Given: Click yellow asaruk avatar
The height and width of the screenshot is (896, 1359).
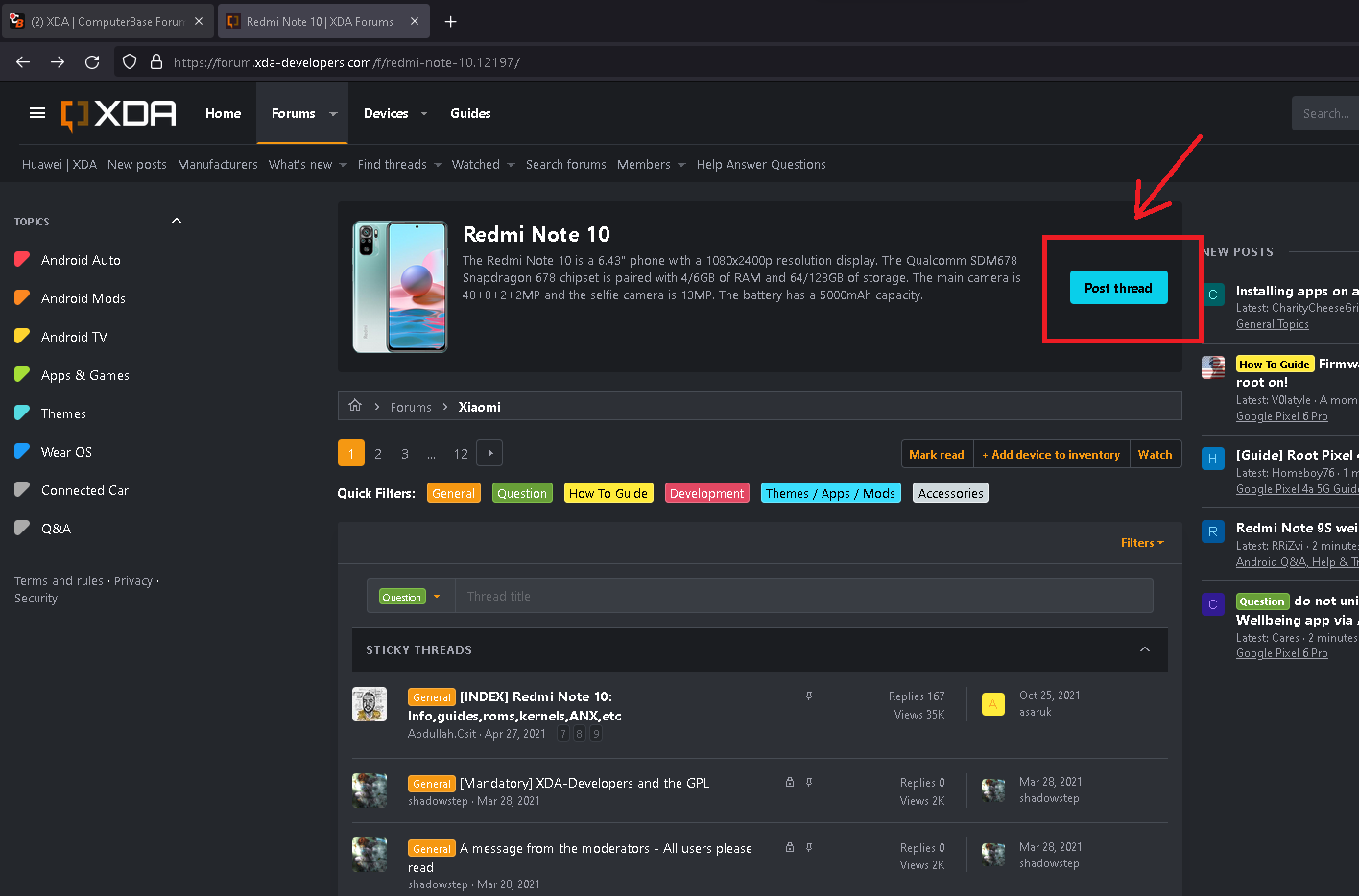Looking at the screenshot, I should pos(993,705).
